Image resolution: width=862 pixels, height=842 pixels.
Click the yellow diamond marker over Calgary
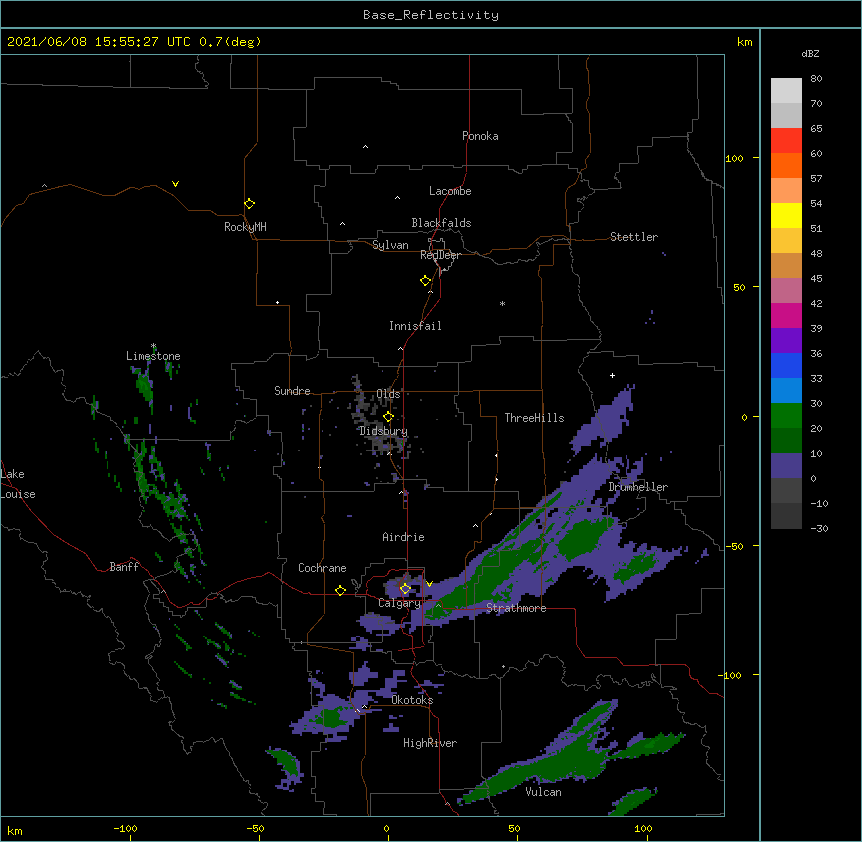(x=405, y=589)
